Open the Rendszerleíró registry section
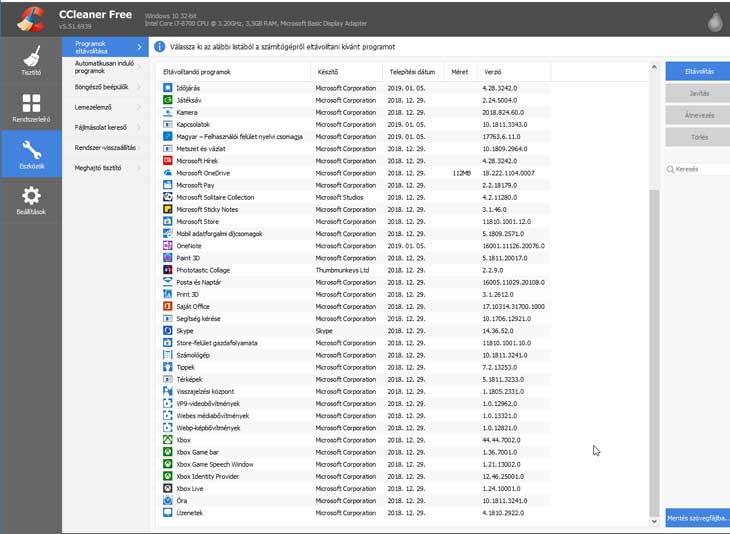This screenshot has height=534, width=730. pyautogui.click(x=31, y=108)
